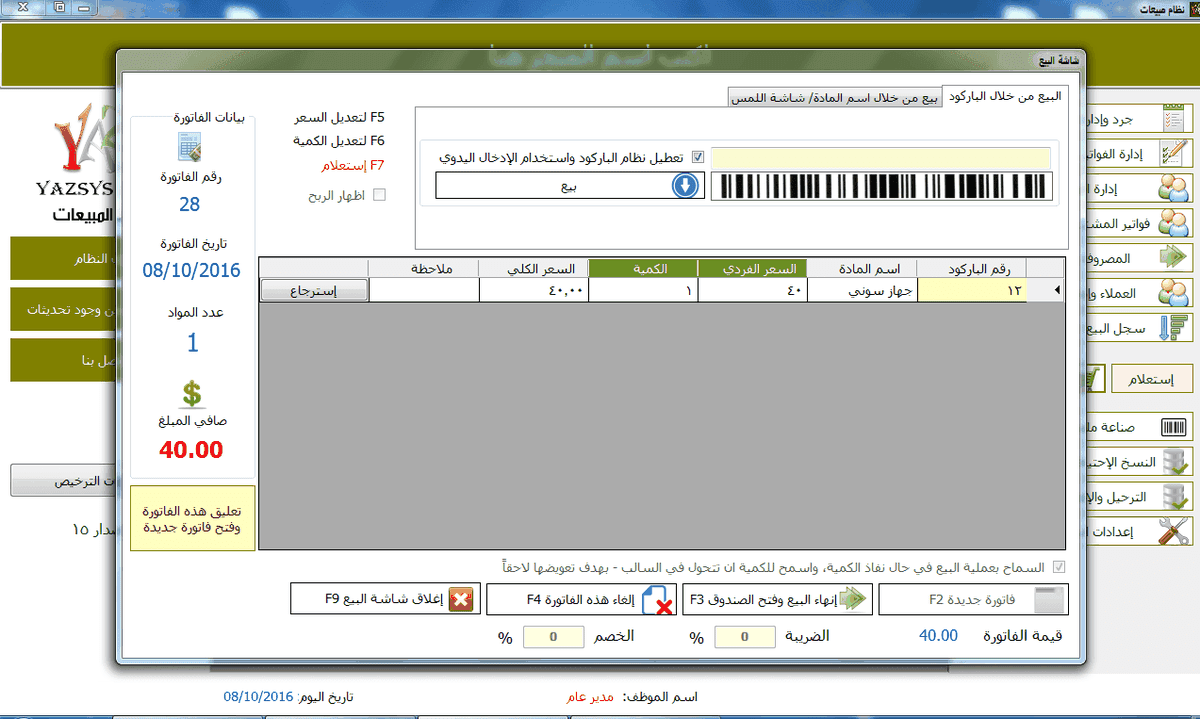Select item name cell جهاز سوني
1200x719 pixels.
click(x=862, y=290)
